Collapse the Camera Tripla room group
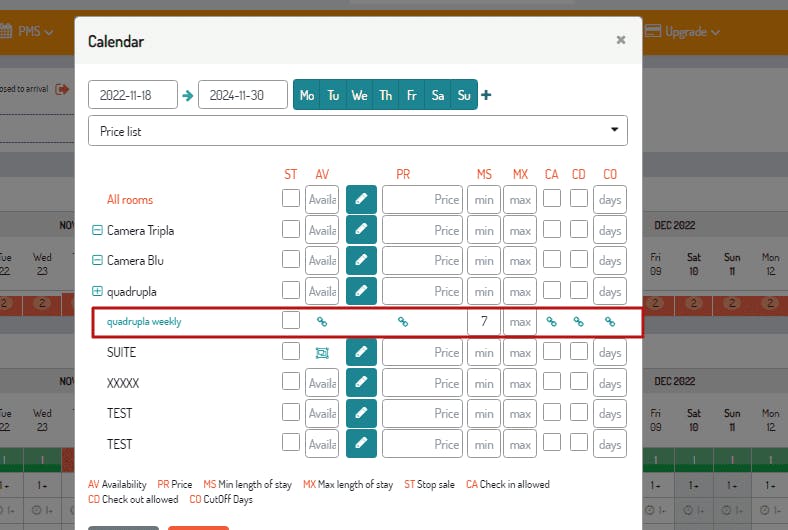 (97, 230)
